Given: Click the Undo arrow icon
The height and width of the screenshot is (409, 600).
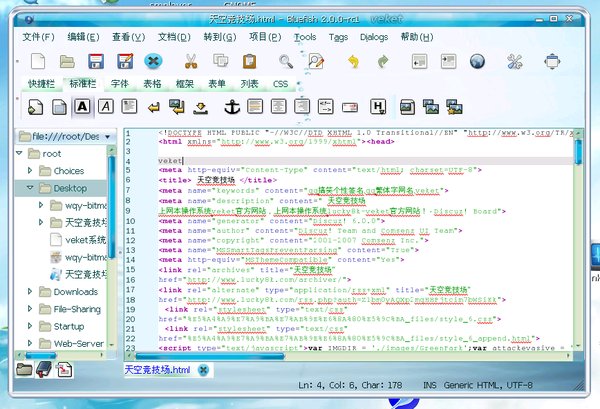Looking at the screenshot, I should 352,62.
